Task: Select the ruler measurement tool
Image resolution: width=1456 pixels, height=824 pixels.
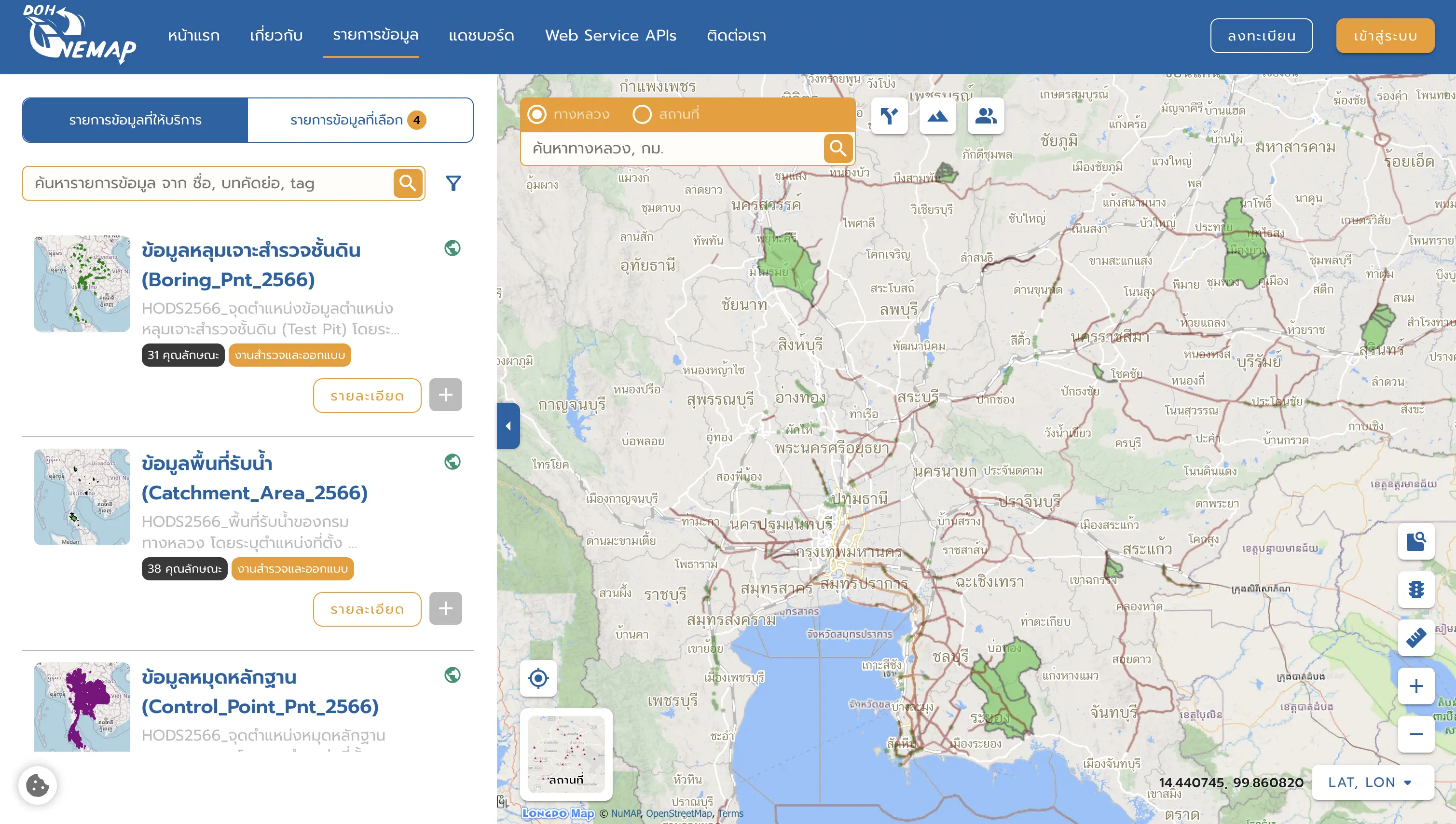Action: tap(1416, 638)
